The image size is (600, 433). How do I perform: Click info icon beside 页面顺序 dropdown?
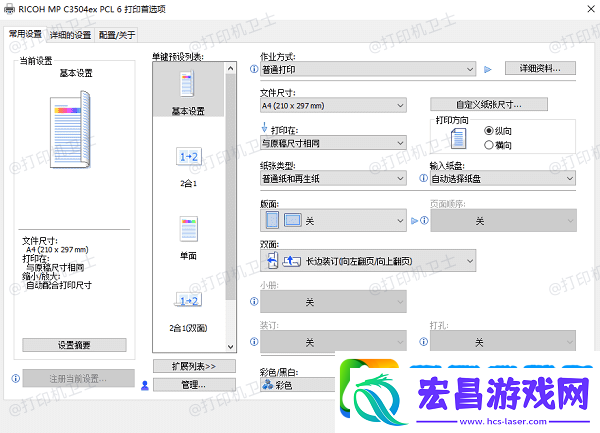pos(424,220)
